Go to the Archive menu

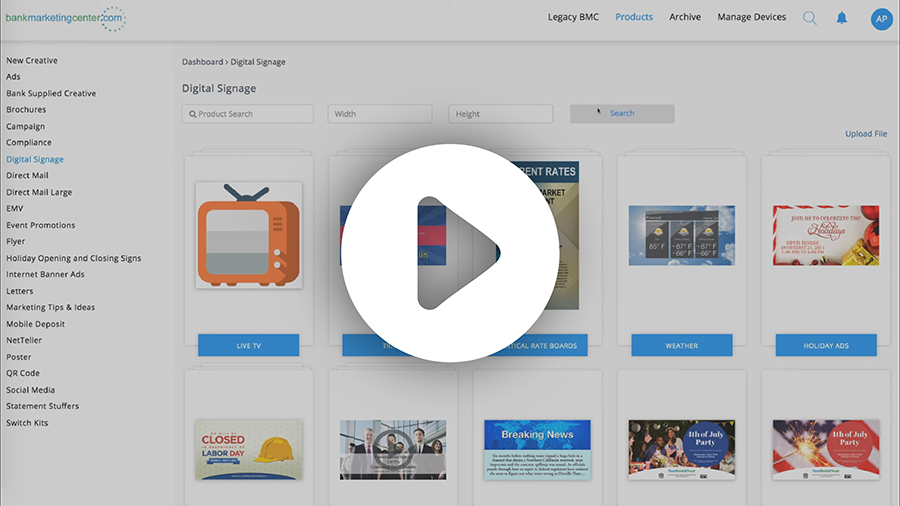pyautogui.click(x=685, y=17)
